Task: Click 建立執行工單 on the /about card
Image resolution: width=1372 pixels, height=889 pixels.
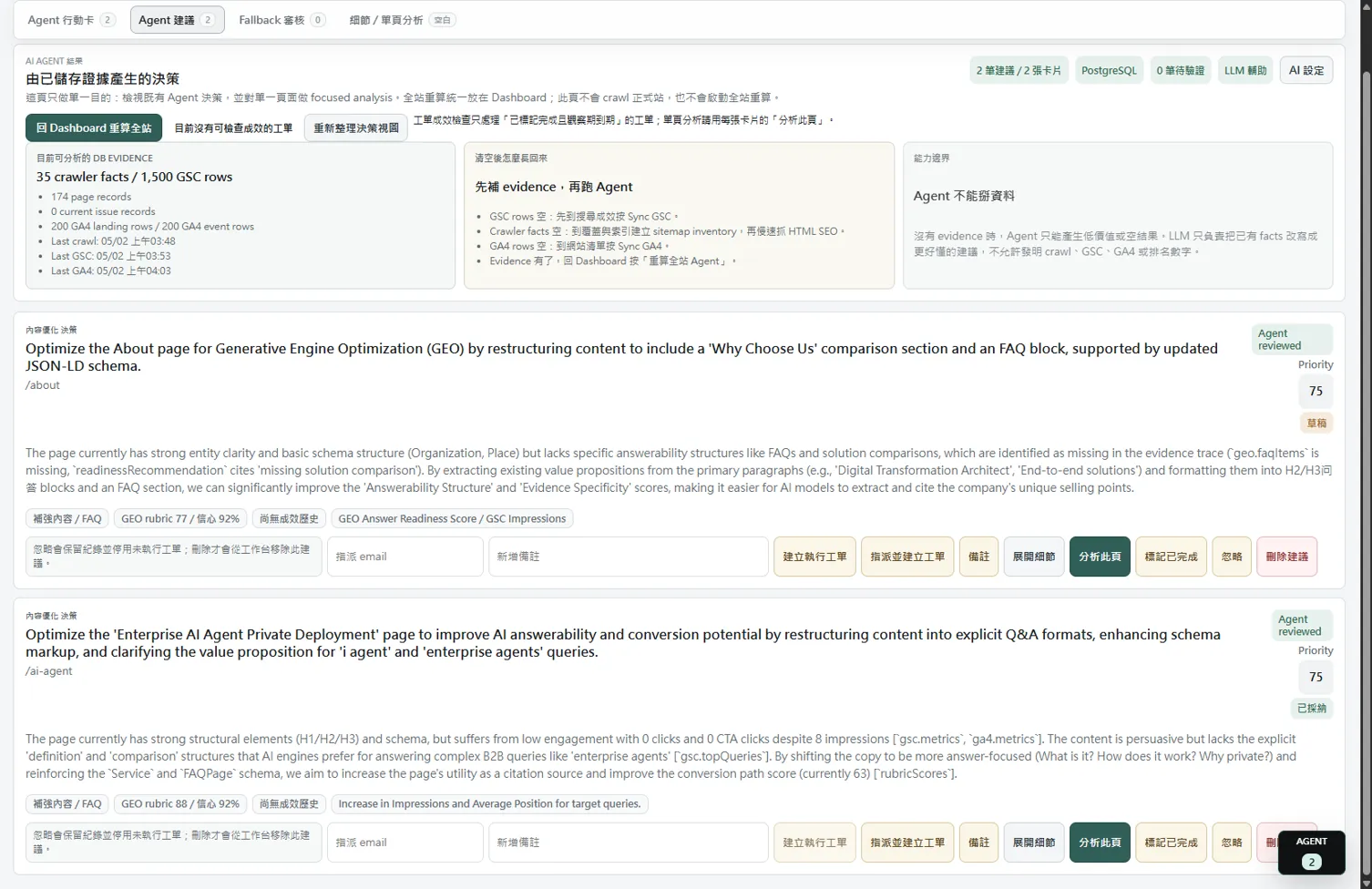Action: pyautogui.click(x=814, y=557)
